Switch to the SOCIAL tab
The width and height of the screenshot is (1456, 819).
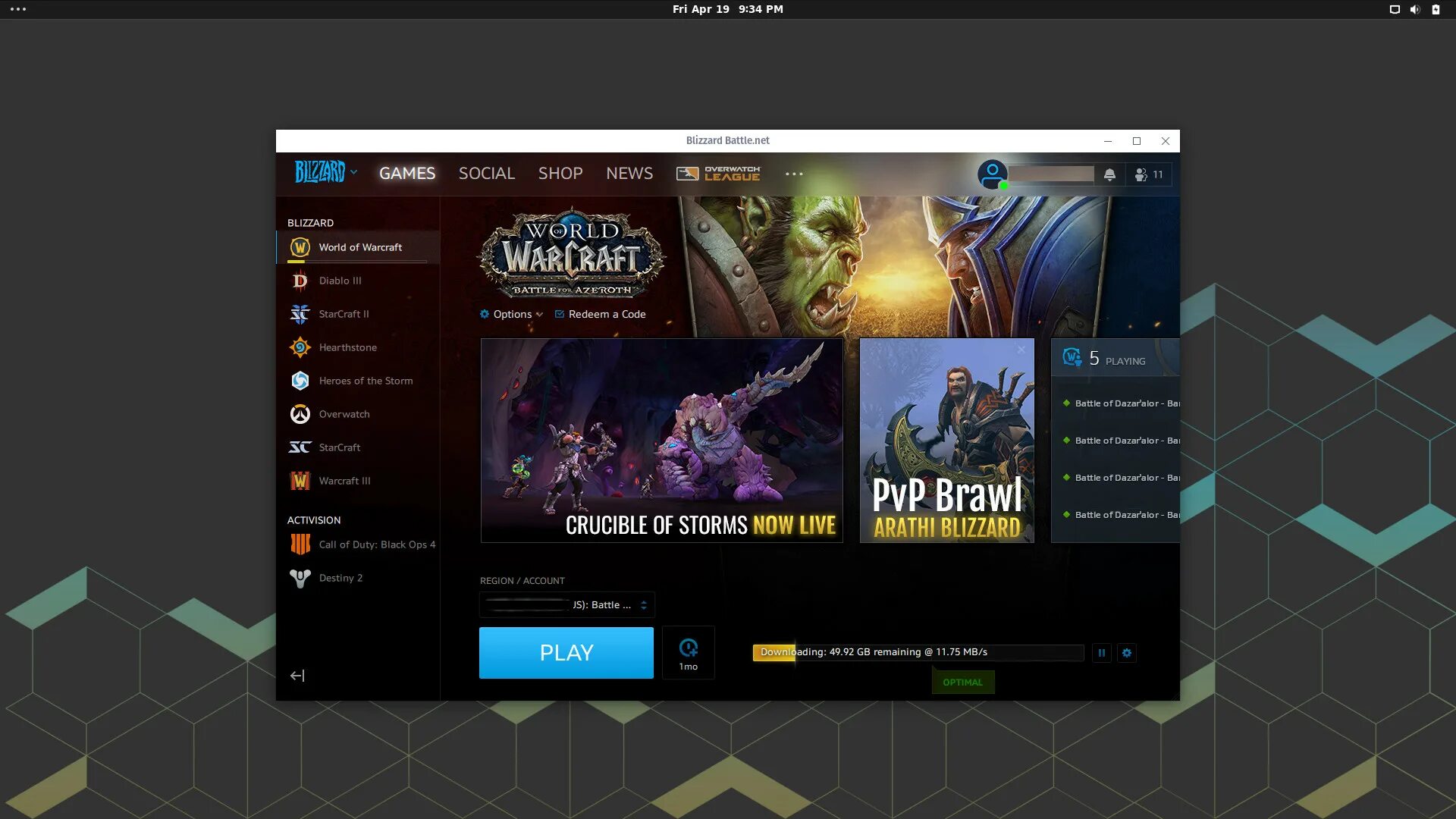(x=487, y=174)
